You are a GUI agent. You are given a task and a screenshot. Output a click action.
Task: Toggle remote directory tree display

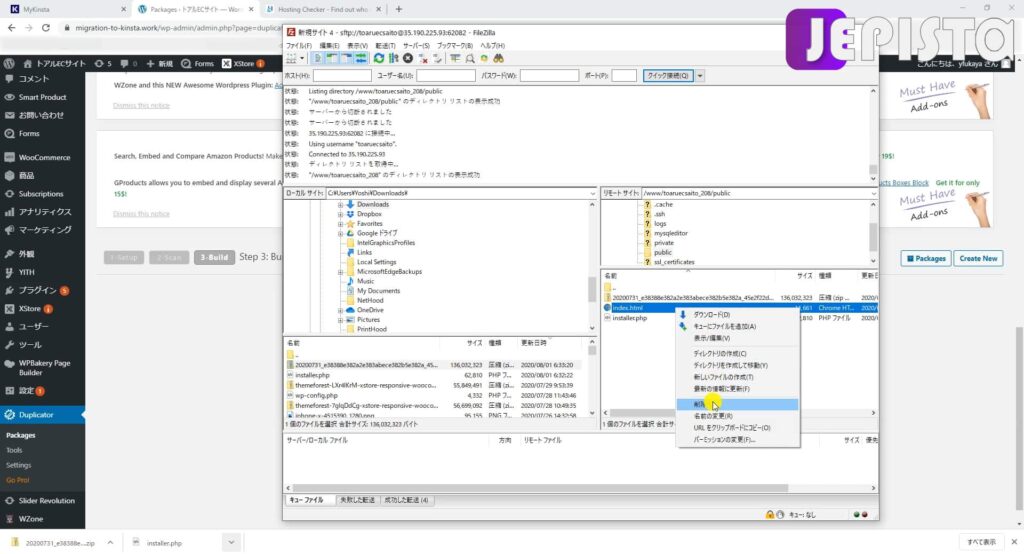(x=346, y=59)
